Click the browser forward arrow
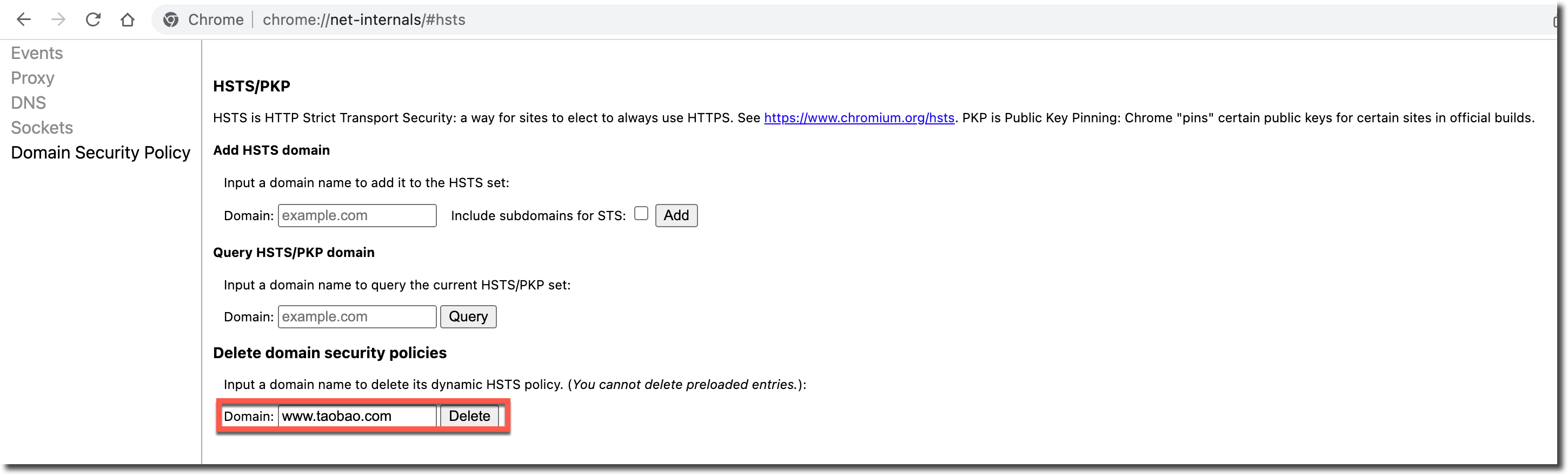 pos(58,19)
